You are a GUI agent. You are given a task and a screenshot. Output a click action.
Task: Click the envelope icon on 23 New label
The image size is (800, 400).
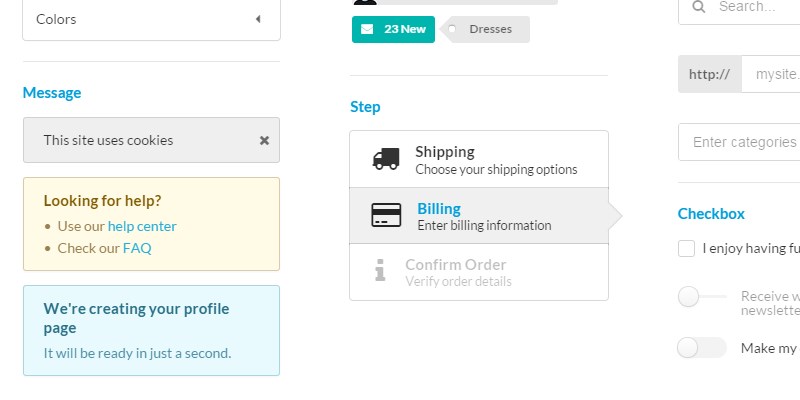coord(367,29)
